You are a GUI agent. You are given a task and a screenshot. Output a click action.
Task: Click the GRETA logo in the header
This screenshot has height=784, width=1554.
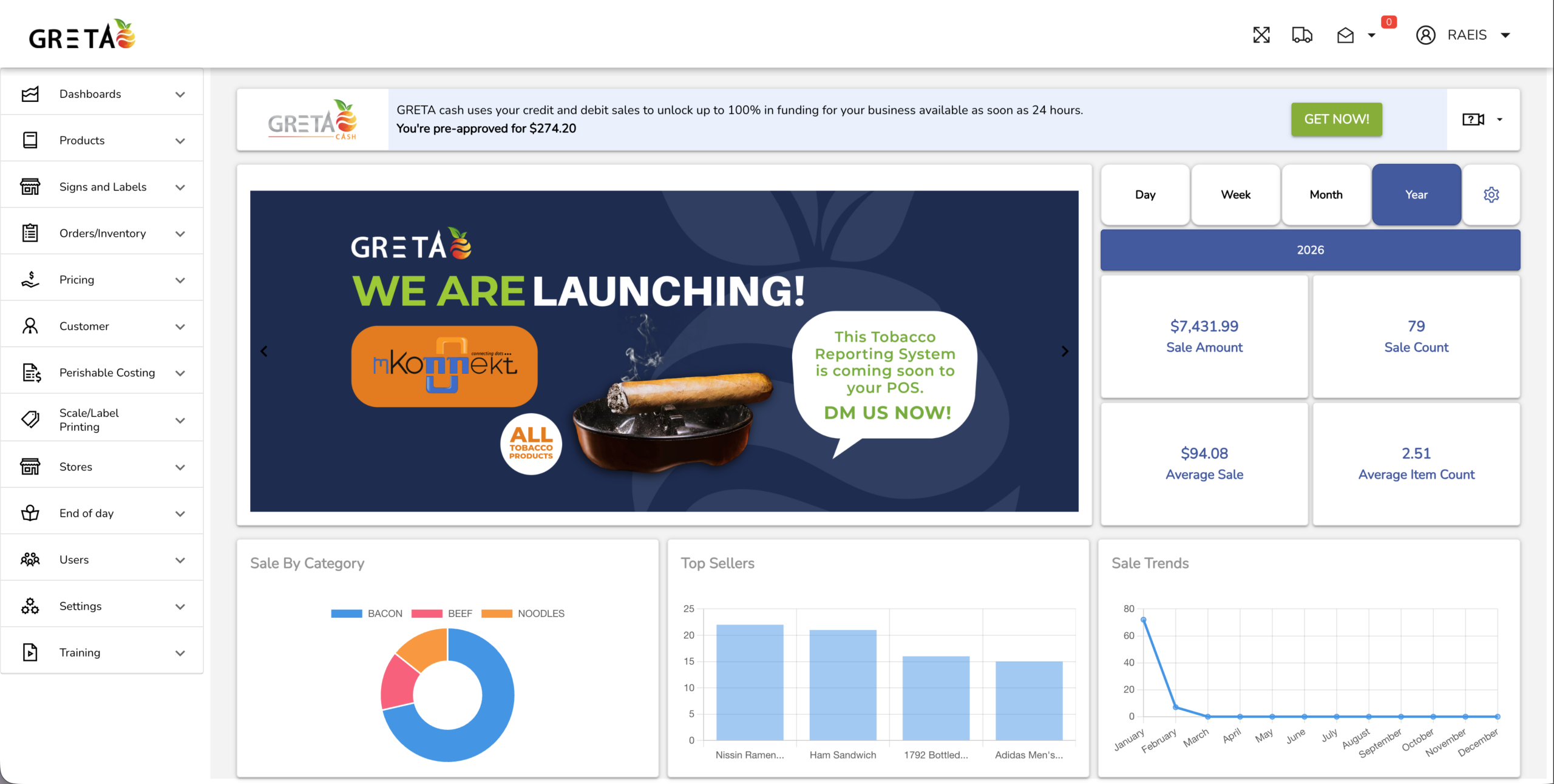[82, 35]
